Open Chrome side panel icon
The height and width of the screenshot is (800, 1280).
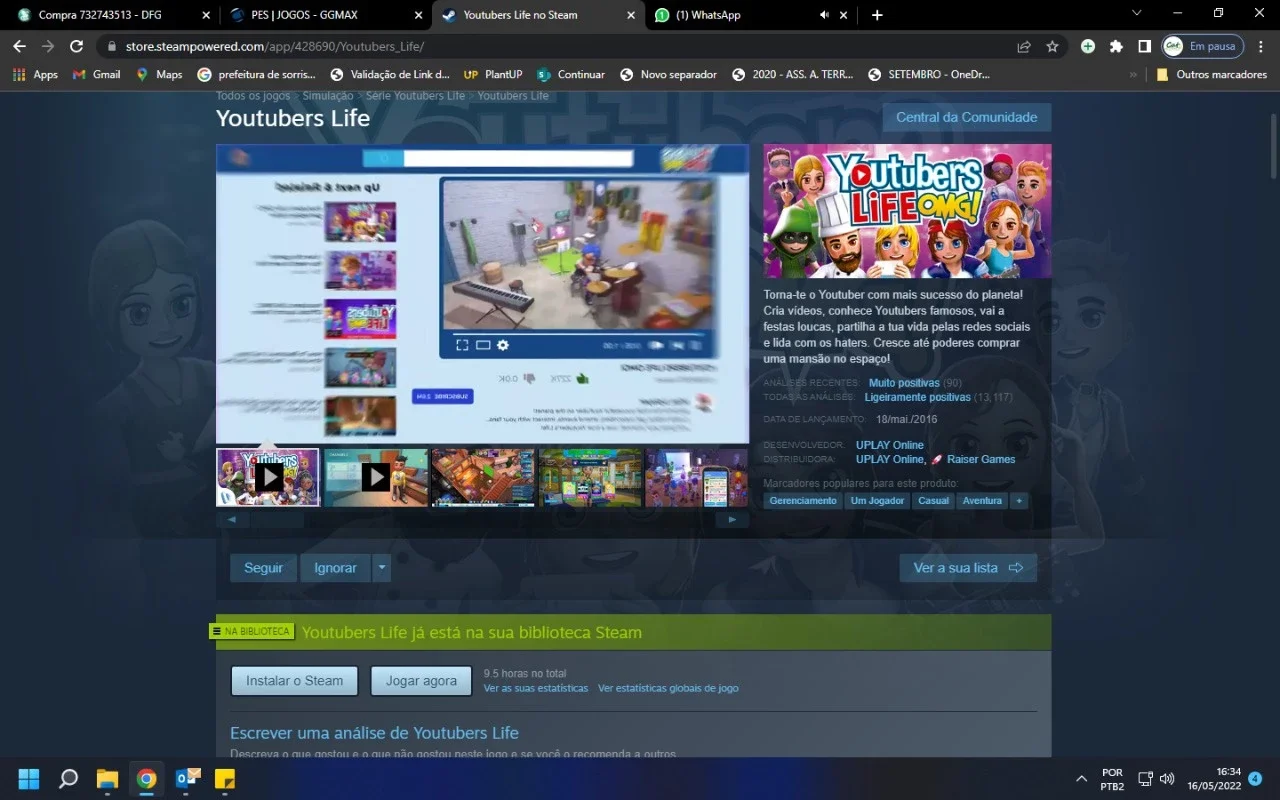point(1144,46)
